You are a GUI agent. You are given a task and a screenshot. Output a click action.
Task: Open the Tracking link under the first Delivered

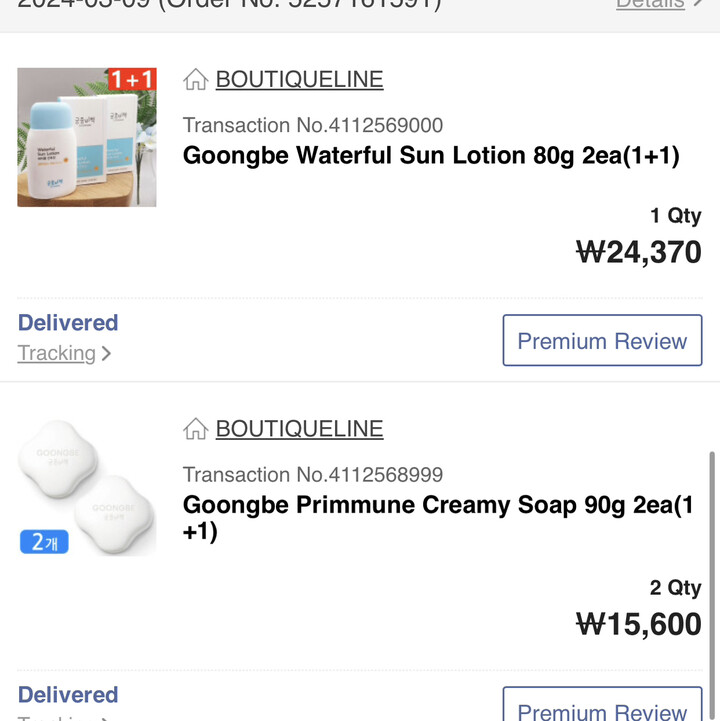coord(57,353)
